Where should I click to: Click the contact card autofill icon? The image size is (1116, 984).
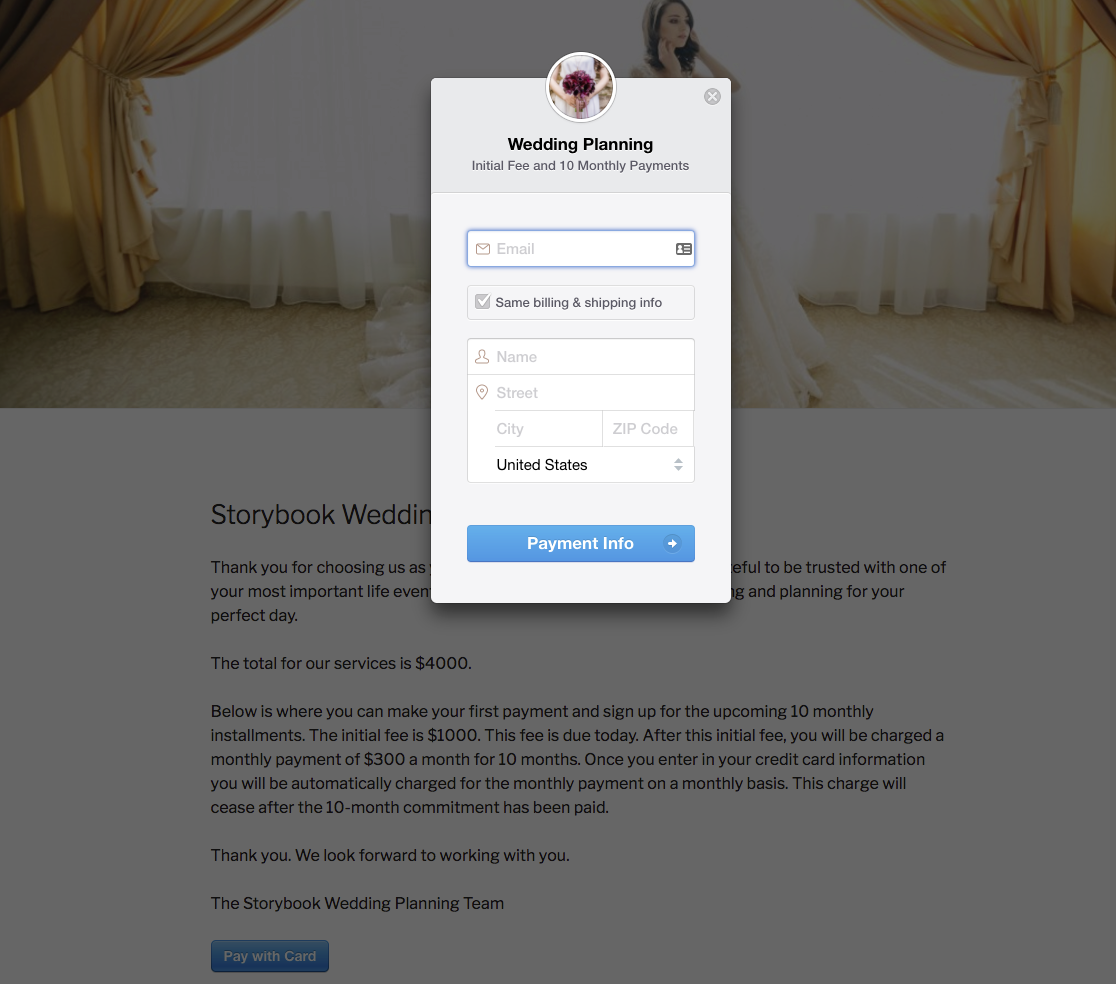point(683,249)
